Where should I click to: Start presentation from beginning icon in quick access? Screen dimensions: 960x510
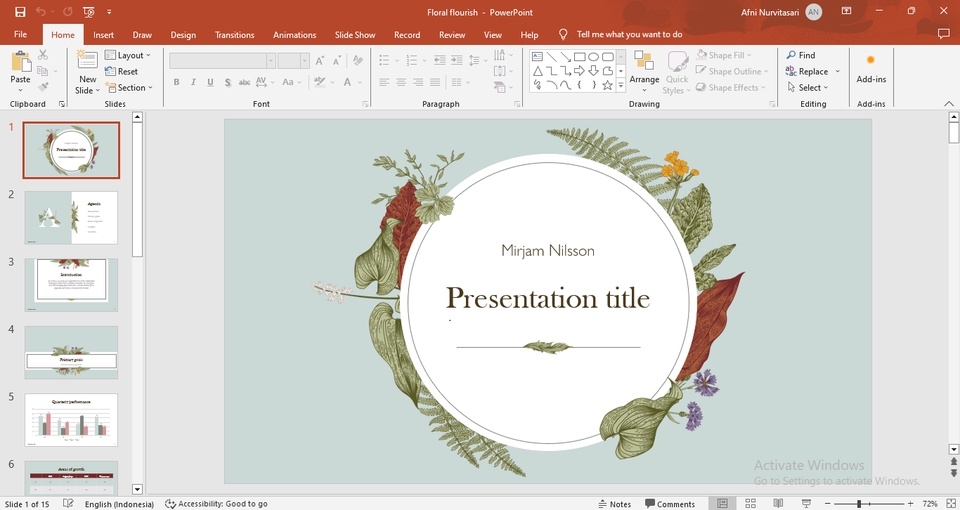89,12
